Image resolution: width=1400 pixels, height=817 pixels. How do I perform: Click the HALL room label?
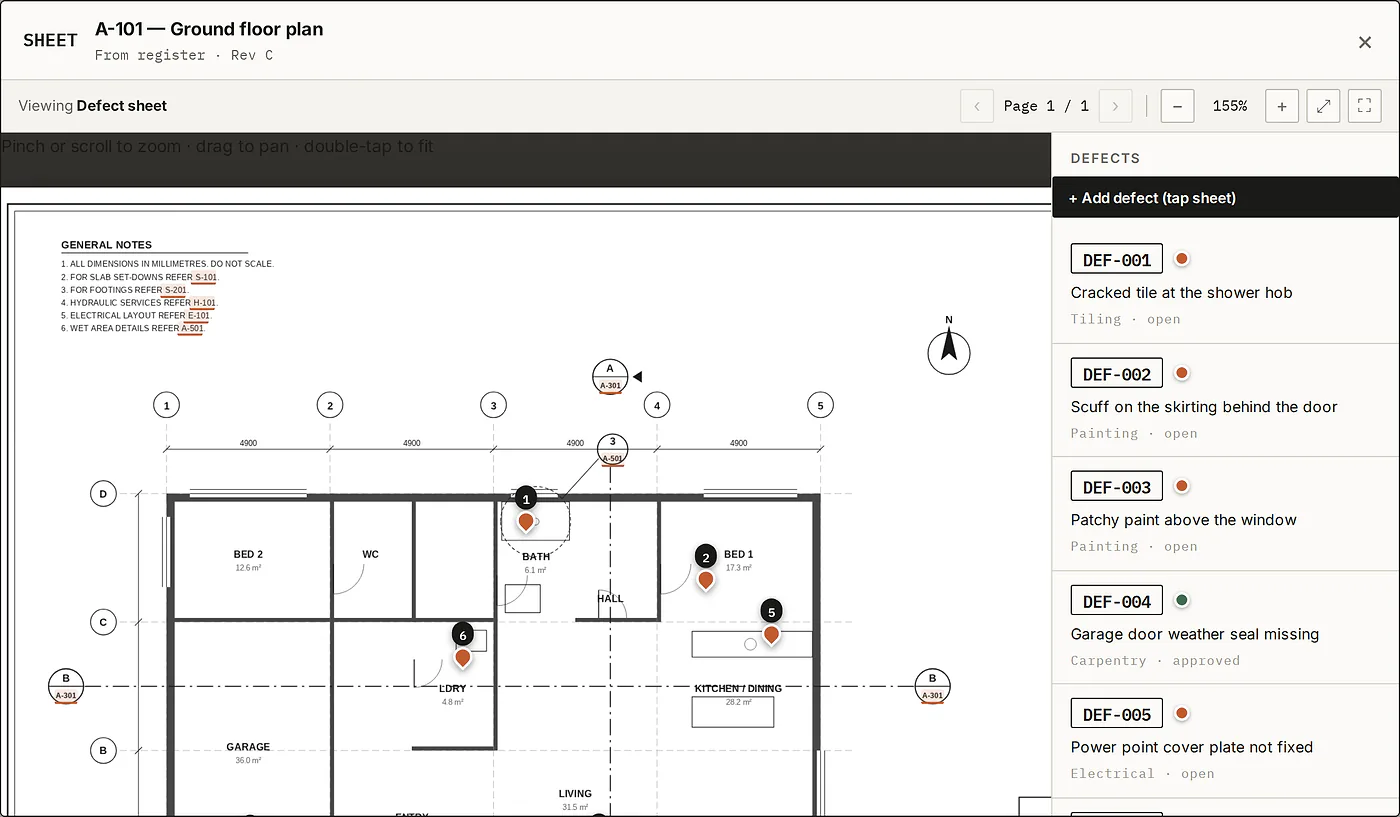[610, 599]
